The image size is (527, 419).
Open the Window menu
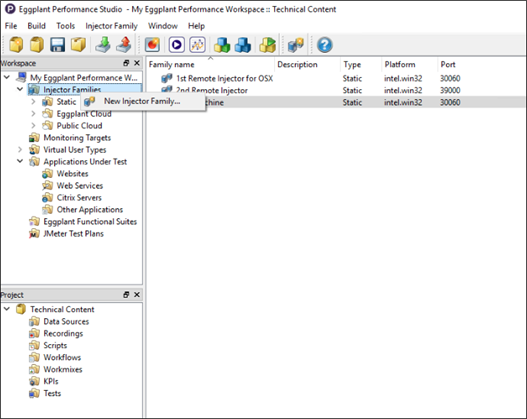[x=163, y=26]
